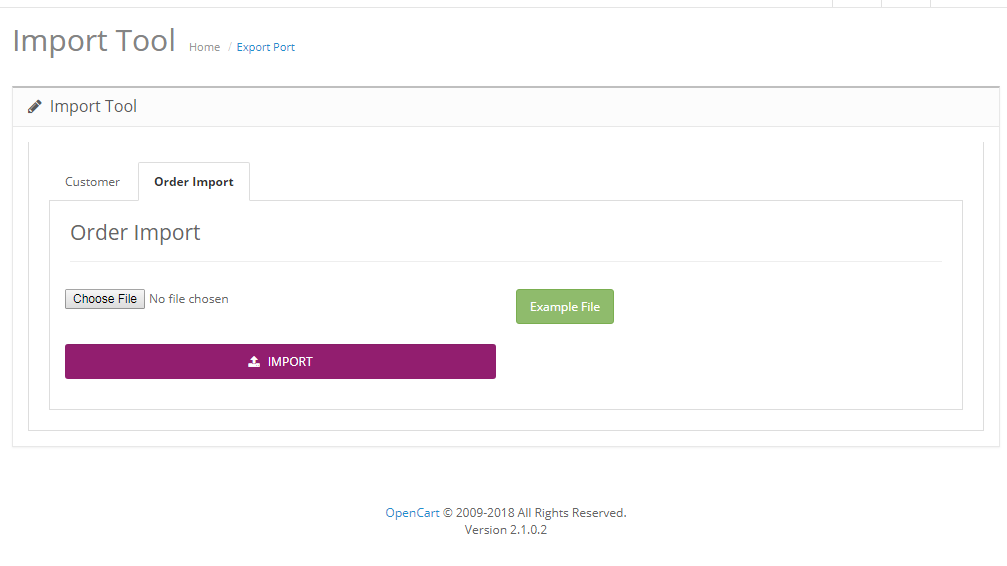Click the Import Tool panel heading text
Image resolution: width=1007 pixels, height=566 pixels.
[x=93, y=107]
